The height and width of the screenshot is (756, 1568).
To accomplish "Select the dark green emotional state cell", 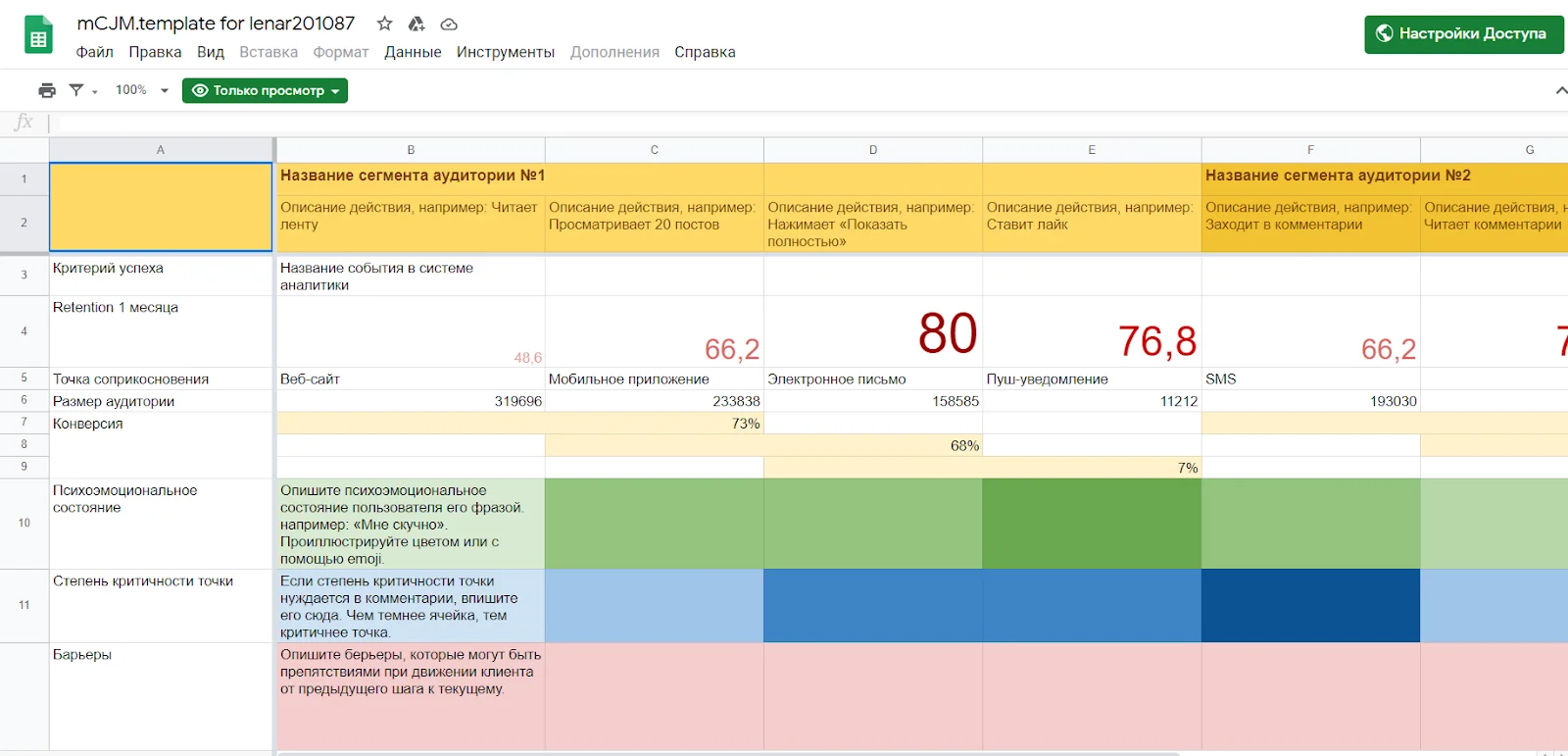I will 1092,523.
